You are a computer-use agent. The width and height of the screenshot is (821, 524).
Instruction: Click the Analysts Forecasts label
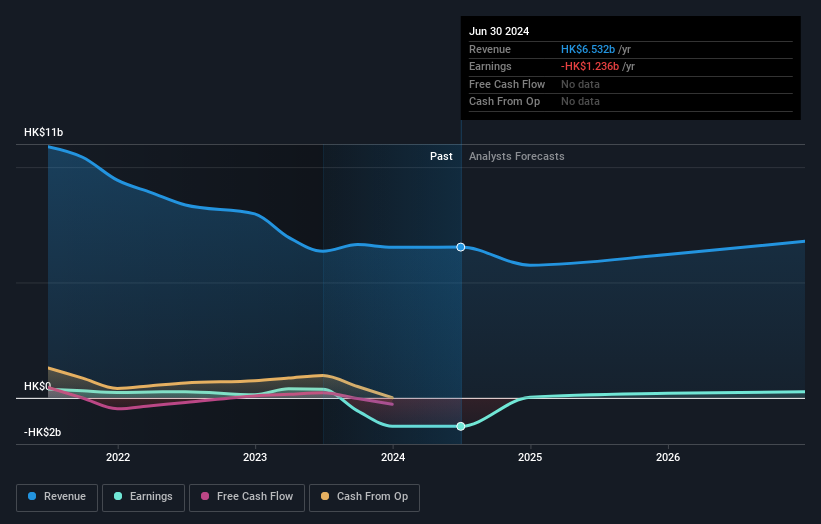[x=517, y=157]
